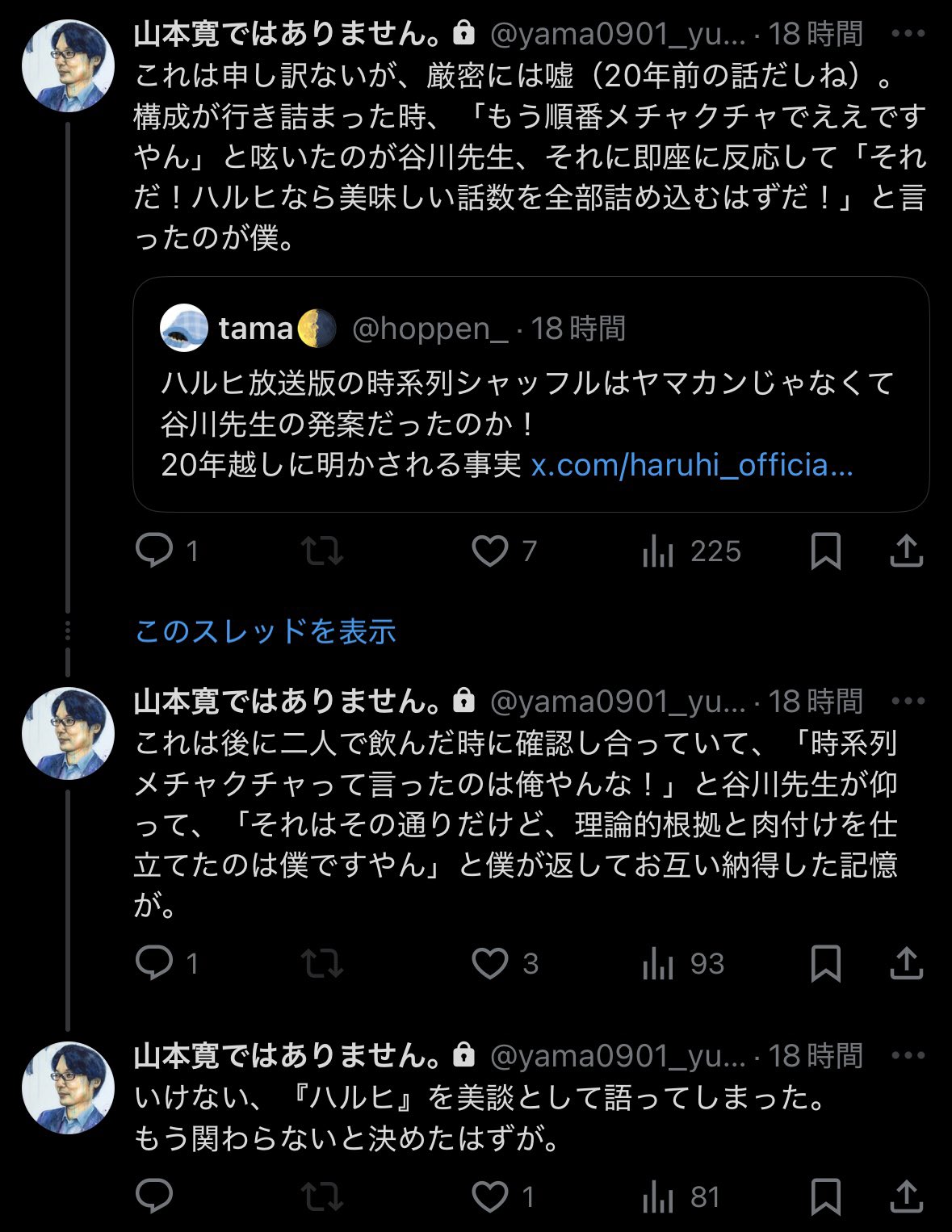
Task: Retweet the first tweet in thread
Action: [x=321, y=551]
